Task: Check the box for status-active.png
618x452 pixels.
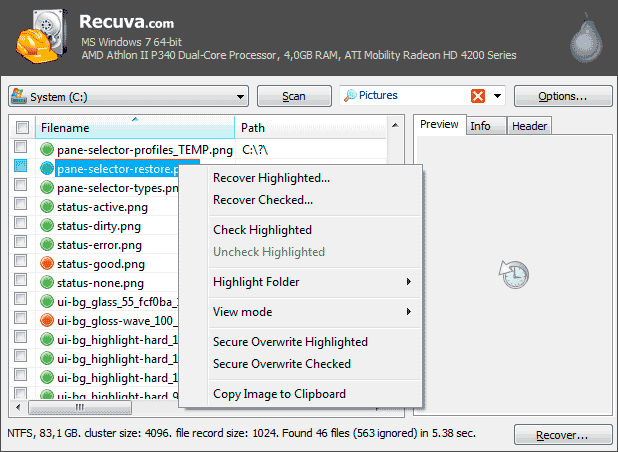Action: pos(20,204)
